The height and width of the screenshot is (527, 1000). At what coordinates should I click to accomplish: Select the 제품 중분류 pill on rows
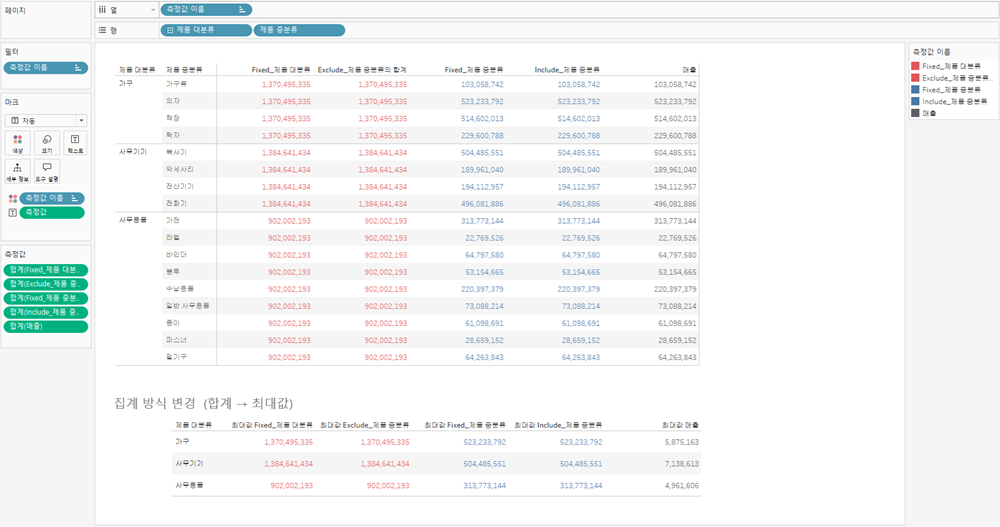(299, 30)
